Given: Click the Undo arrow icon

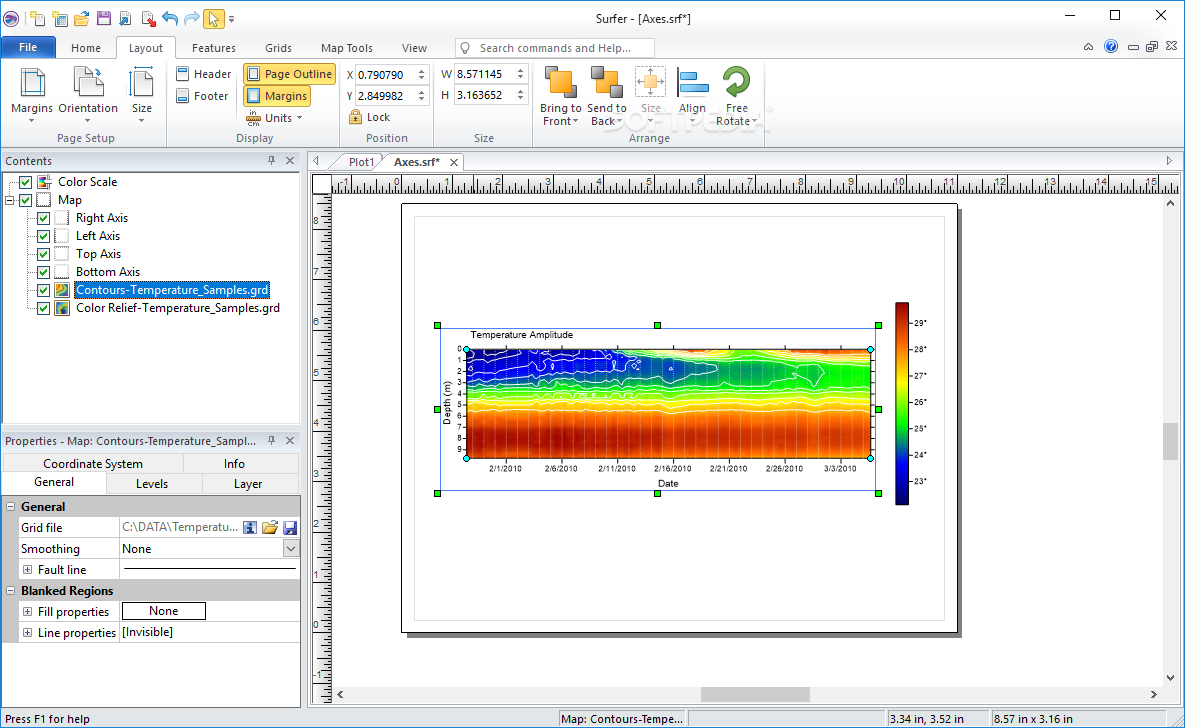Looking at the screenshot, I should (x=170, y=18).
